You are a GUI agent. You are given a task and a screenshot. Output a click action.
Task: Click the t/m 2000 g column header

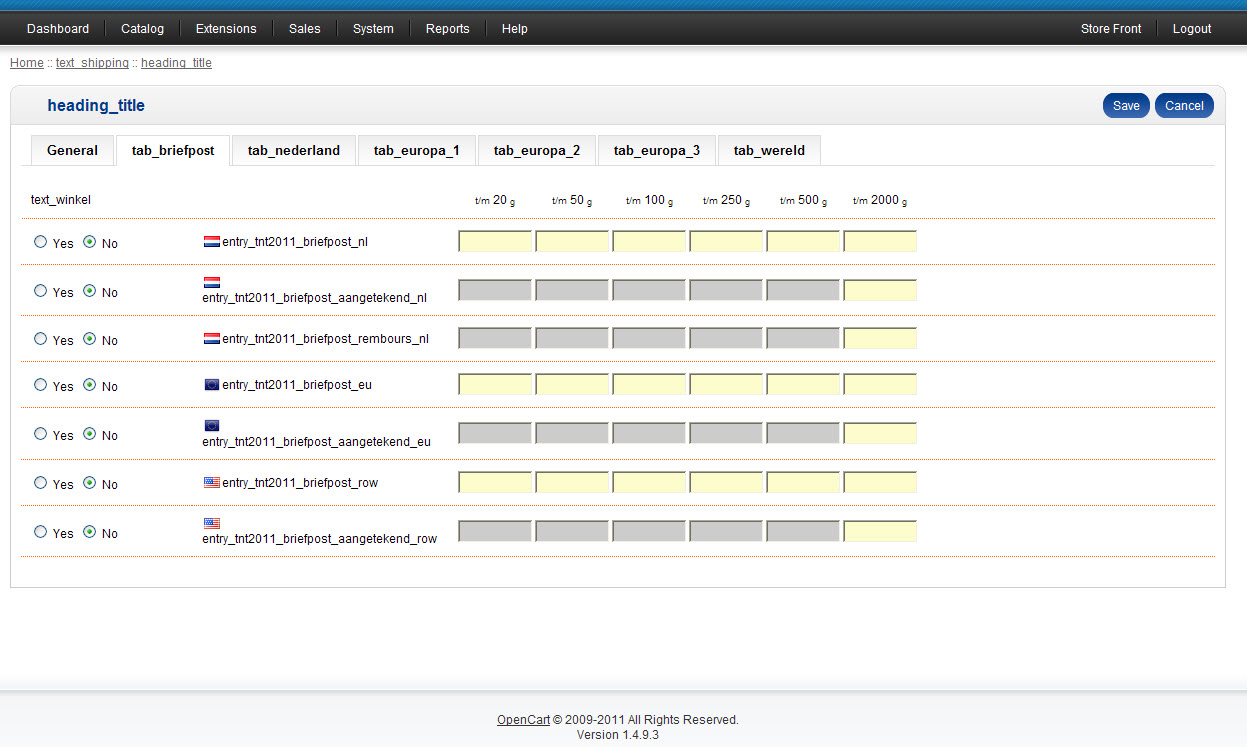pos(880,200)
